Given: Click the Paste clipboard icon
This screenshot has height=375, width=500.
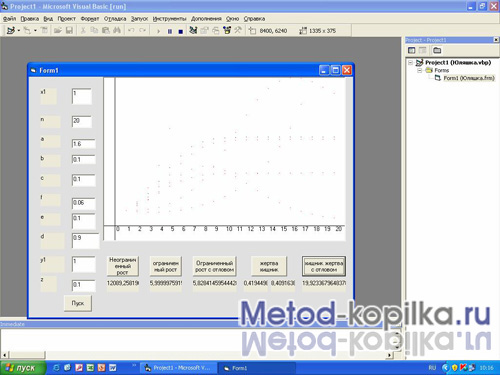Looking at the screenshot, I should point(106,31).
